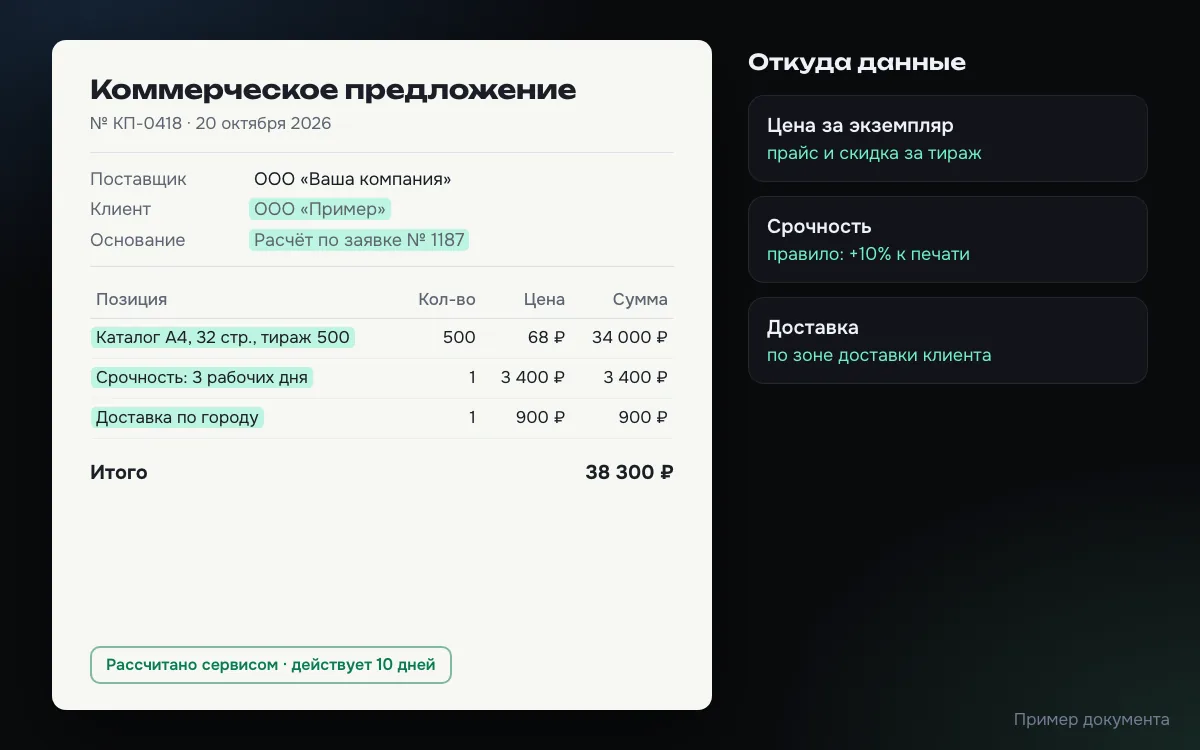Click the 'Итого' label
This screenshot has width=1200, height=750.
(118, 472)
